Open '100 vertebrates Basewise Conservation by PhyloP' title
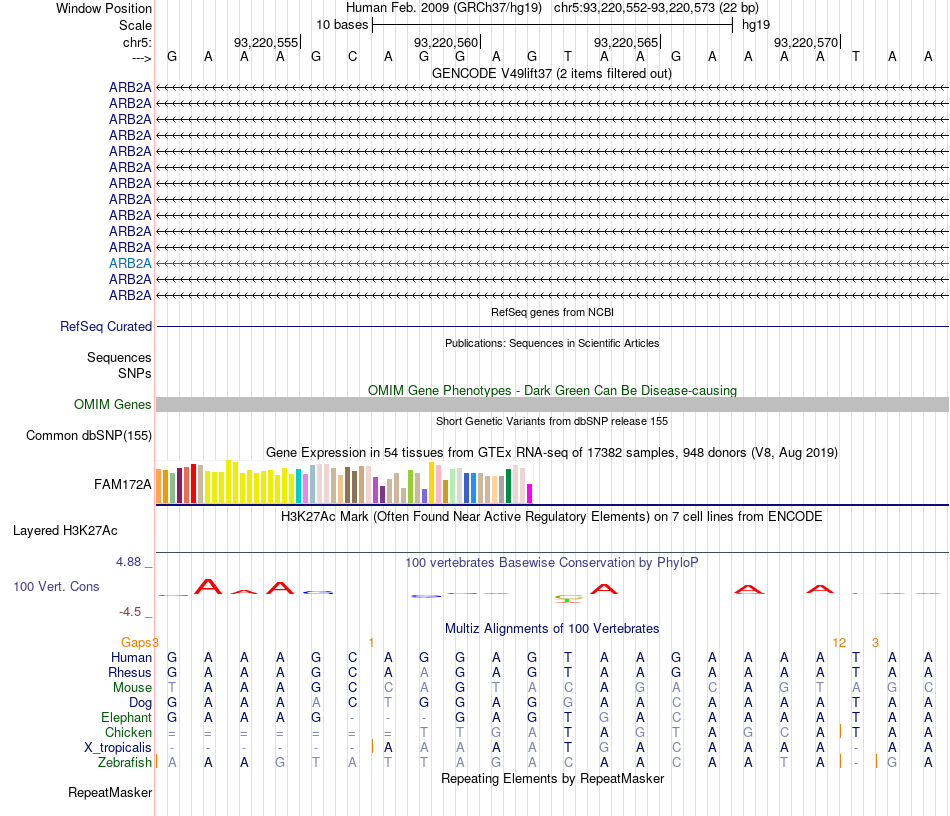The image size is (950, 816). pos(552,563)
